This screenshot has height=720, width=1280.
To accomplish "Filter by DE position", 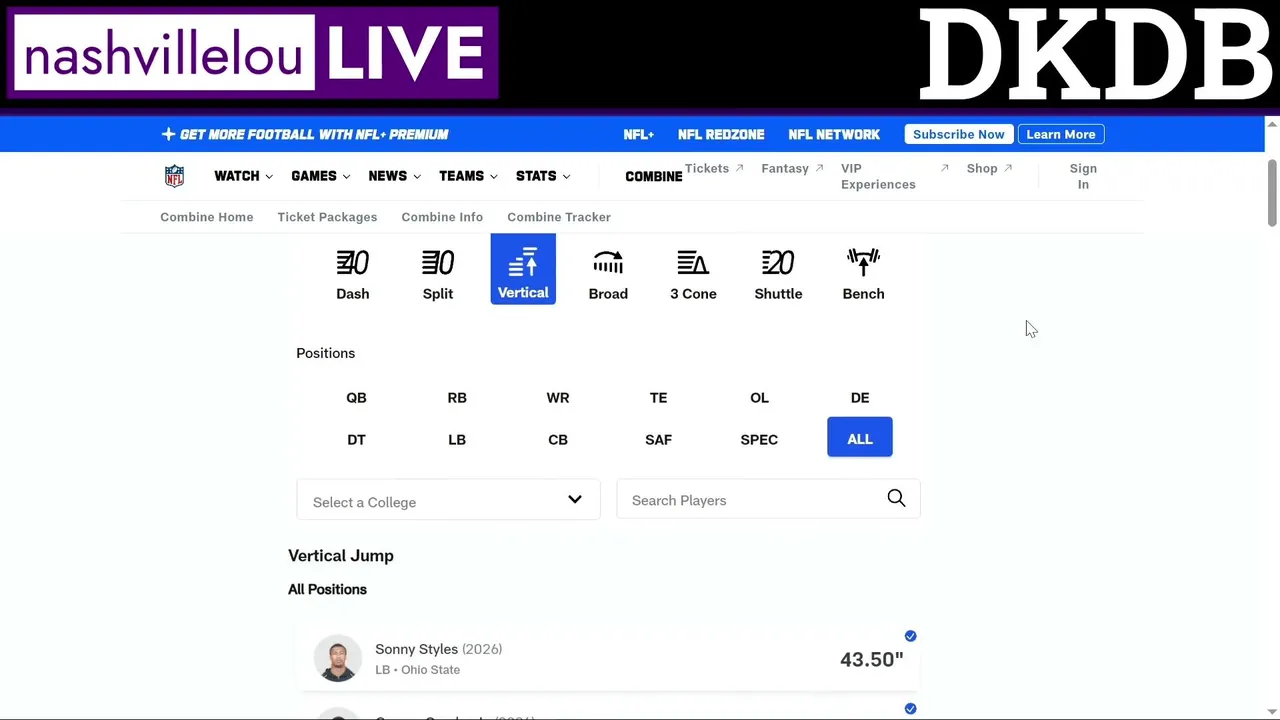I will pyautogui.click(x=860, y=398).
